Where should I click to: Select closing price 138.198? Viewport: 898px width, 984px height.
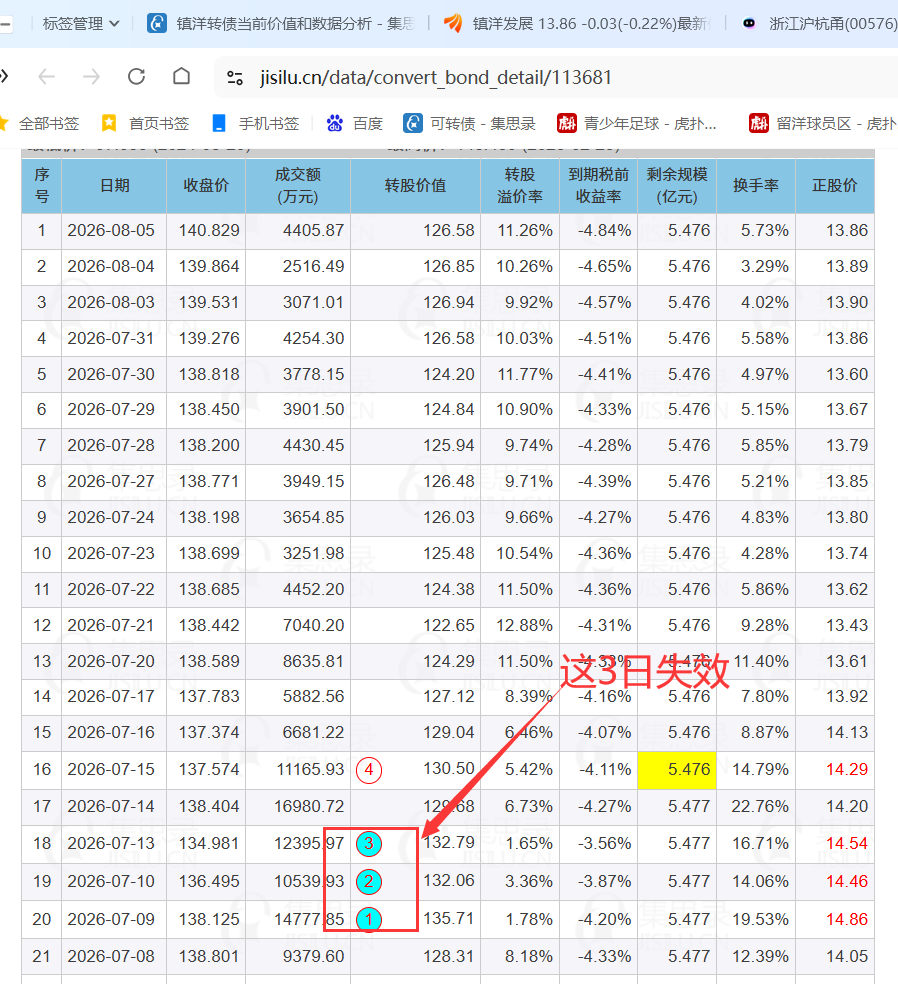pos(209,517)
